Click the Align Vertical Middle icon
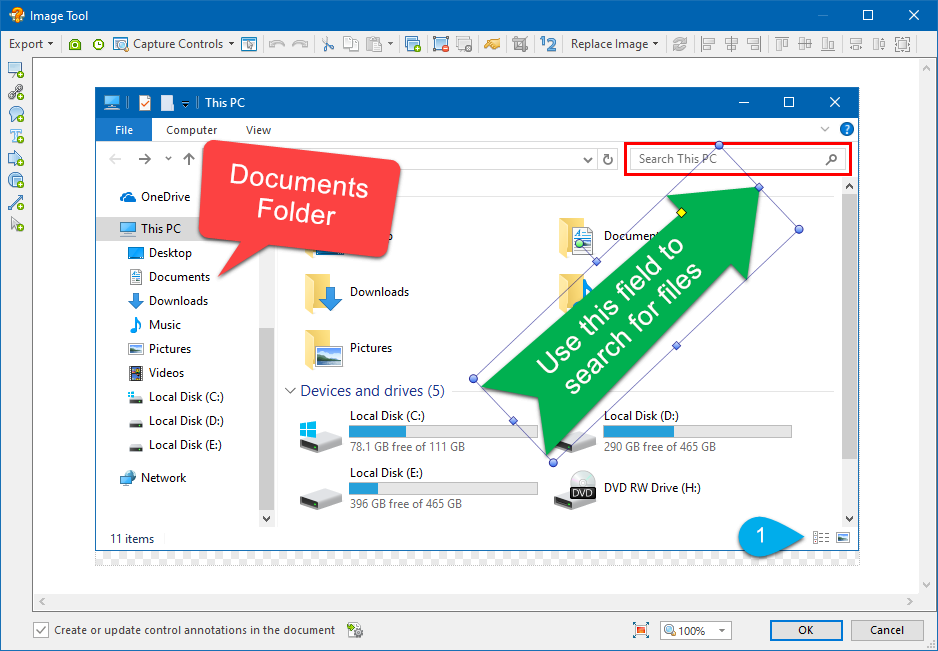 (x=805, y=44)
